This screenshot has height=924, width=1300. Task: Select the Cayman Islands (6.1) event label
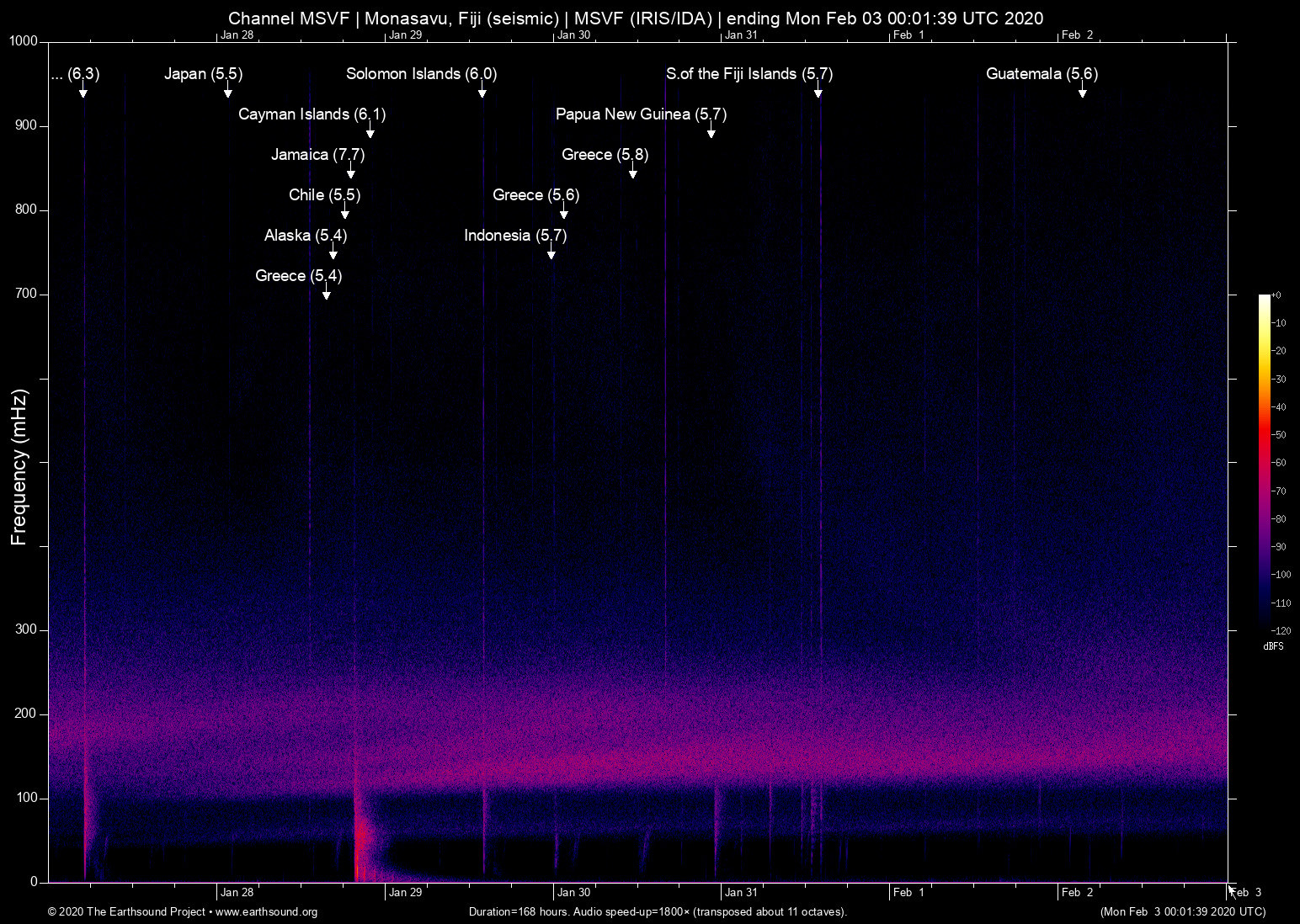[312, 114]
